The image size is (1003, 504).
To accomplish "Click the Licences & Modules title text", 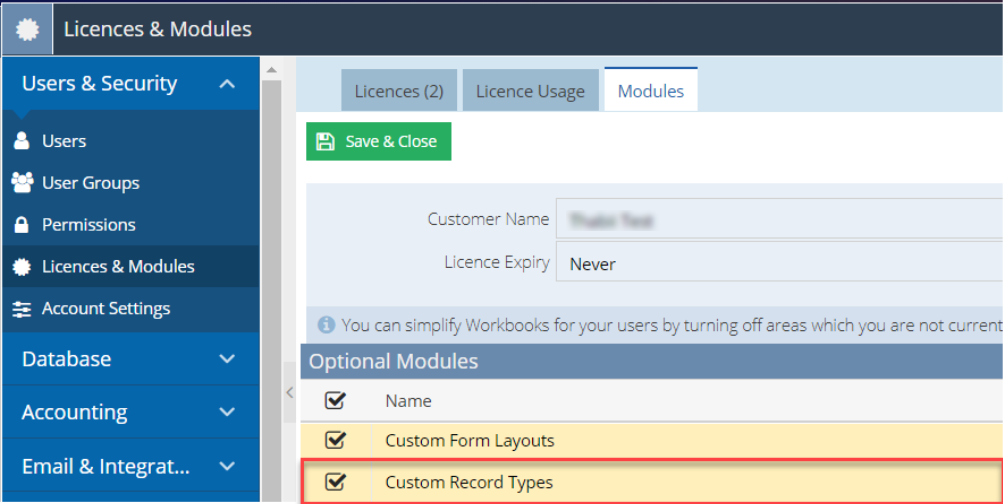I will [x=158, y=29].
